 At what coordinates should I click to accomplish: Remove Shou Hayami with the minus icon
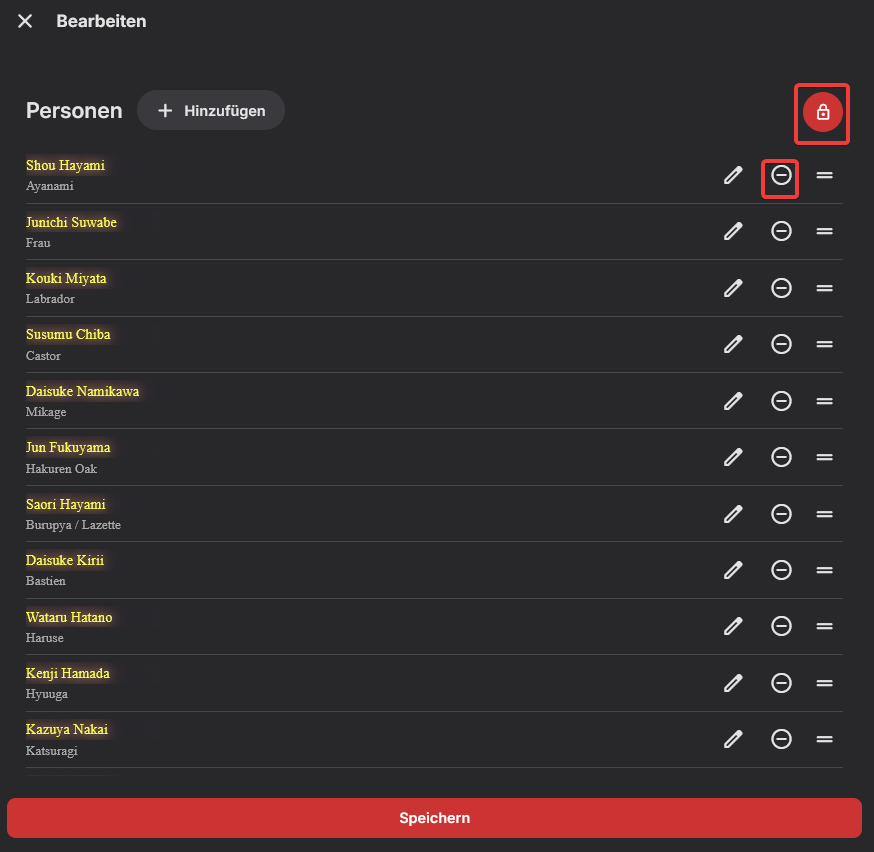point(781,175)
